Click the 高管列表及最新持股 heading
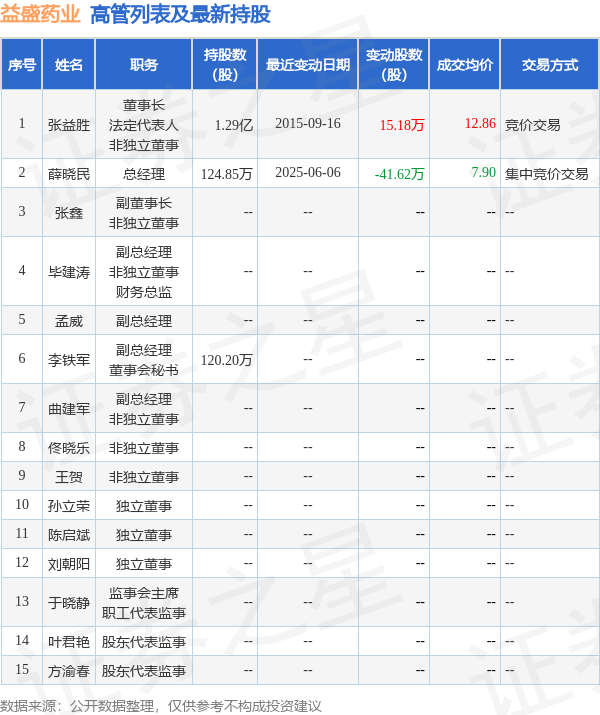The image size is (600, 715). [x=180, y=14]
